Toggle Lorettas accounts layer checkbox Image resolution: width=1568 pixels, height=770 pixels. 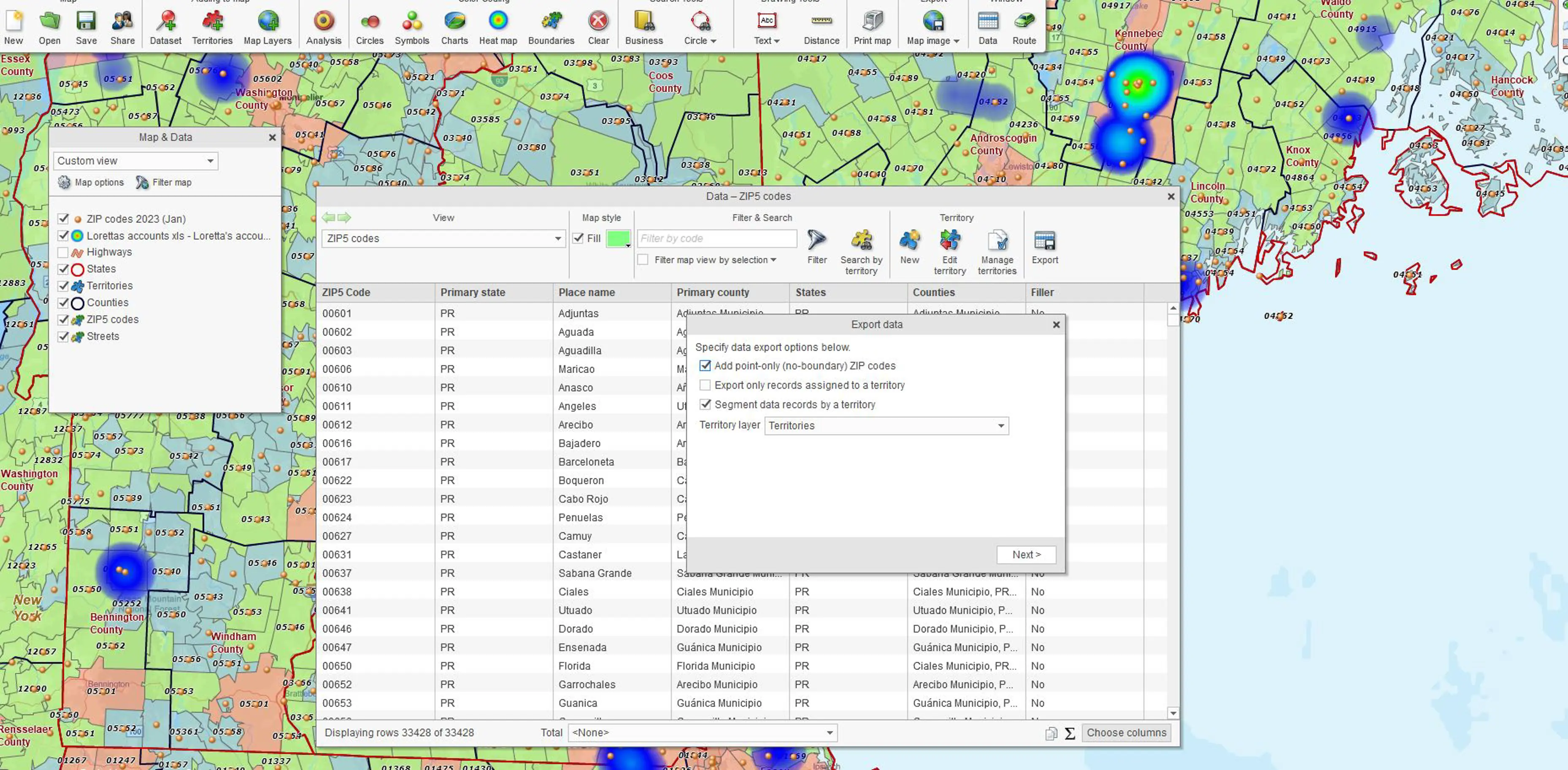coord(63,235)
